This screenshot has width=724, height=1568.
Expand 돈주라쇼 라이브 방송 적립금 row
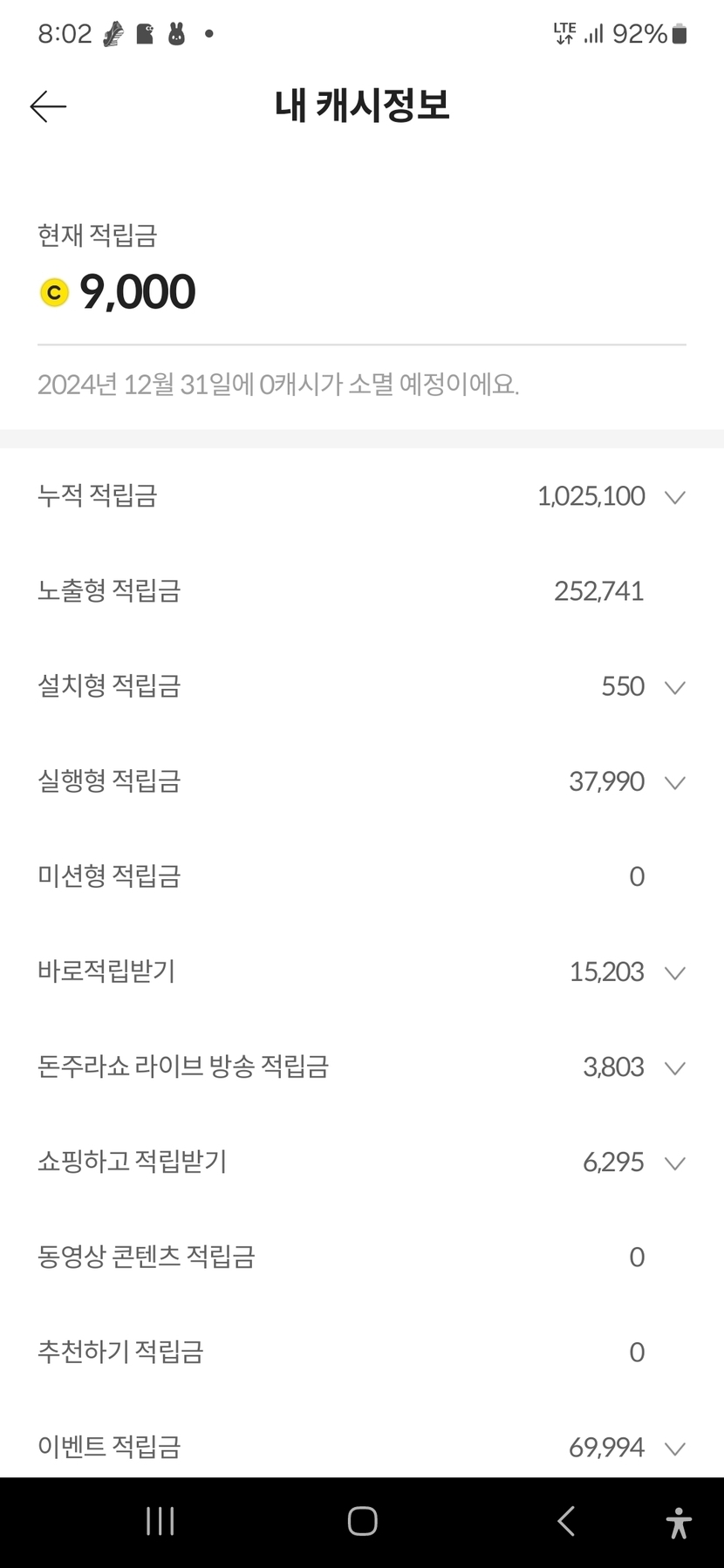[674, 1067]
